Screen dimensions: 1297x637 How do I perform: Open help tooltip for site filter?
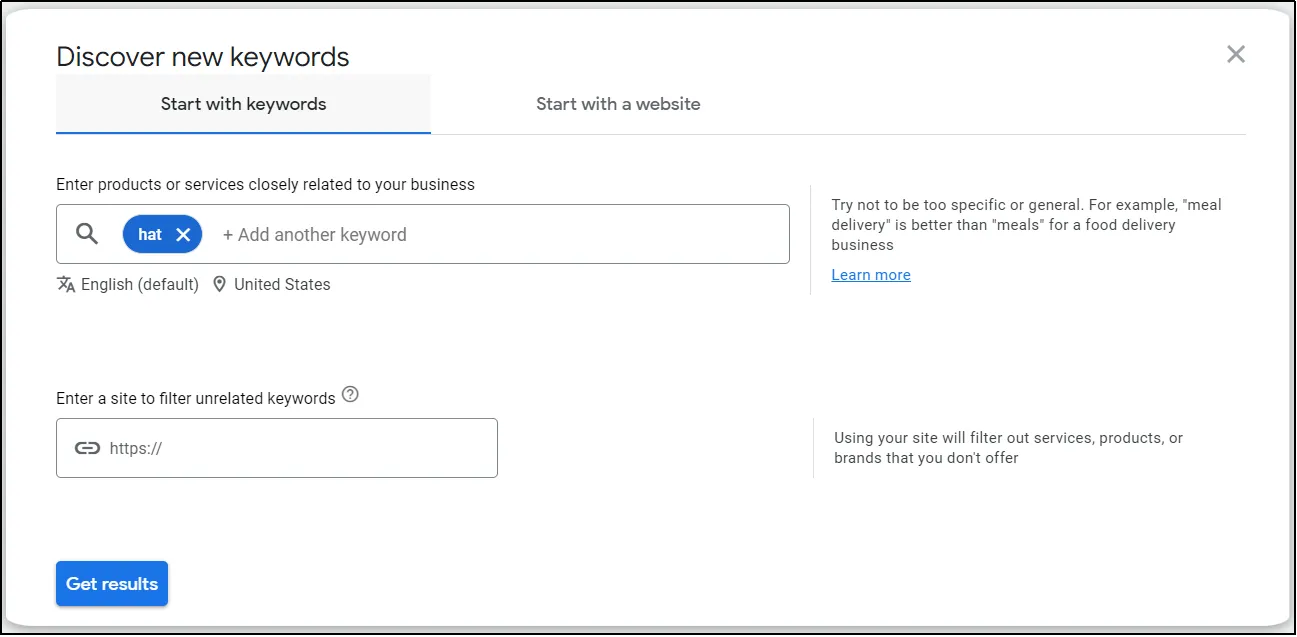tap(350, 395)
